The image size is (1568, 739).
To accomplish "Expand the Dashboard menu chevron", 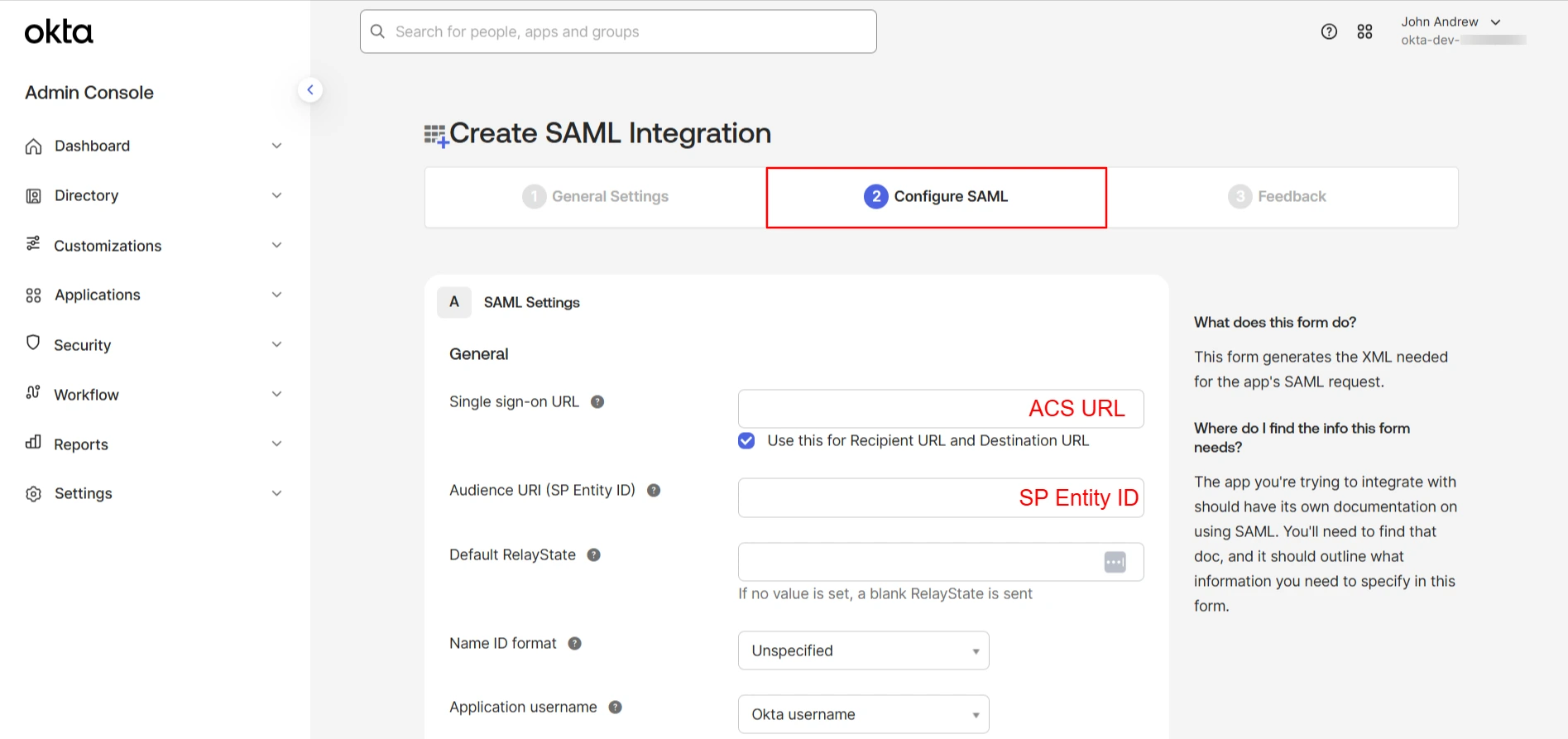I will (277, 146).
